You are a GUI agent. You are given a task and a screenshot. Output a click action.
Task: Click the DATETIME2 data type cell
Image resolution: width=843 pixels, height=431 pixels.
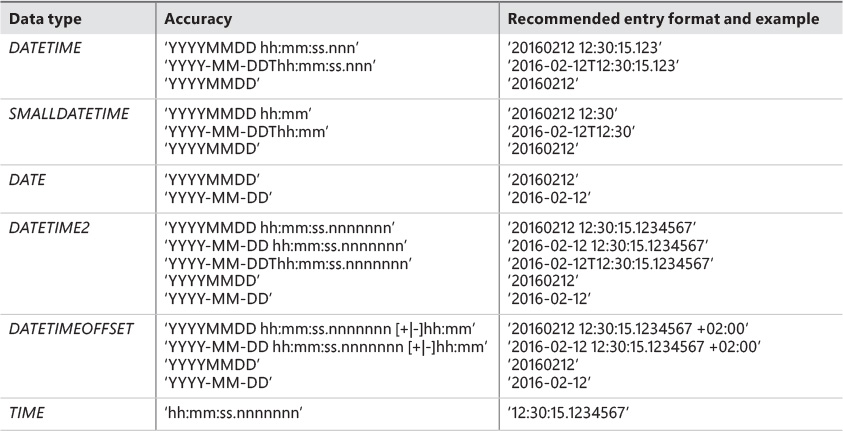[48, 229]
